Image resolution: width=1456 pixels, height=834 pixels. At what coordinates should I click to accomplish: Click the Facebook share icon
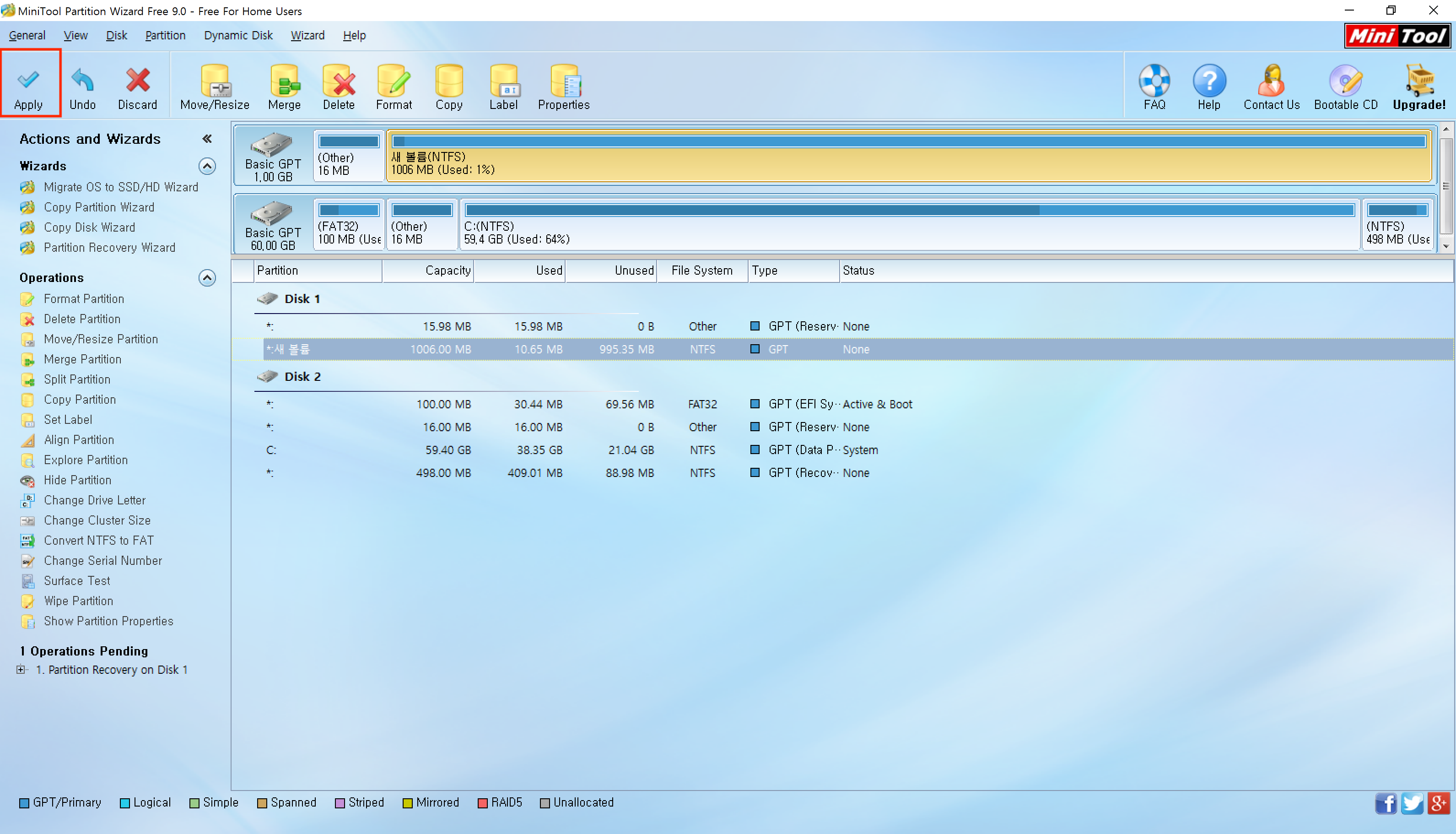(x=1385, y=803)
